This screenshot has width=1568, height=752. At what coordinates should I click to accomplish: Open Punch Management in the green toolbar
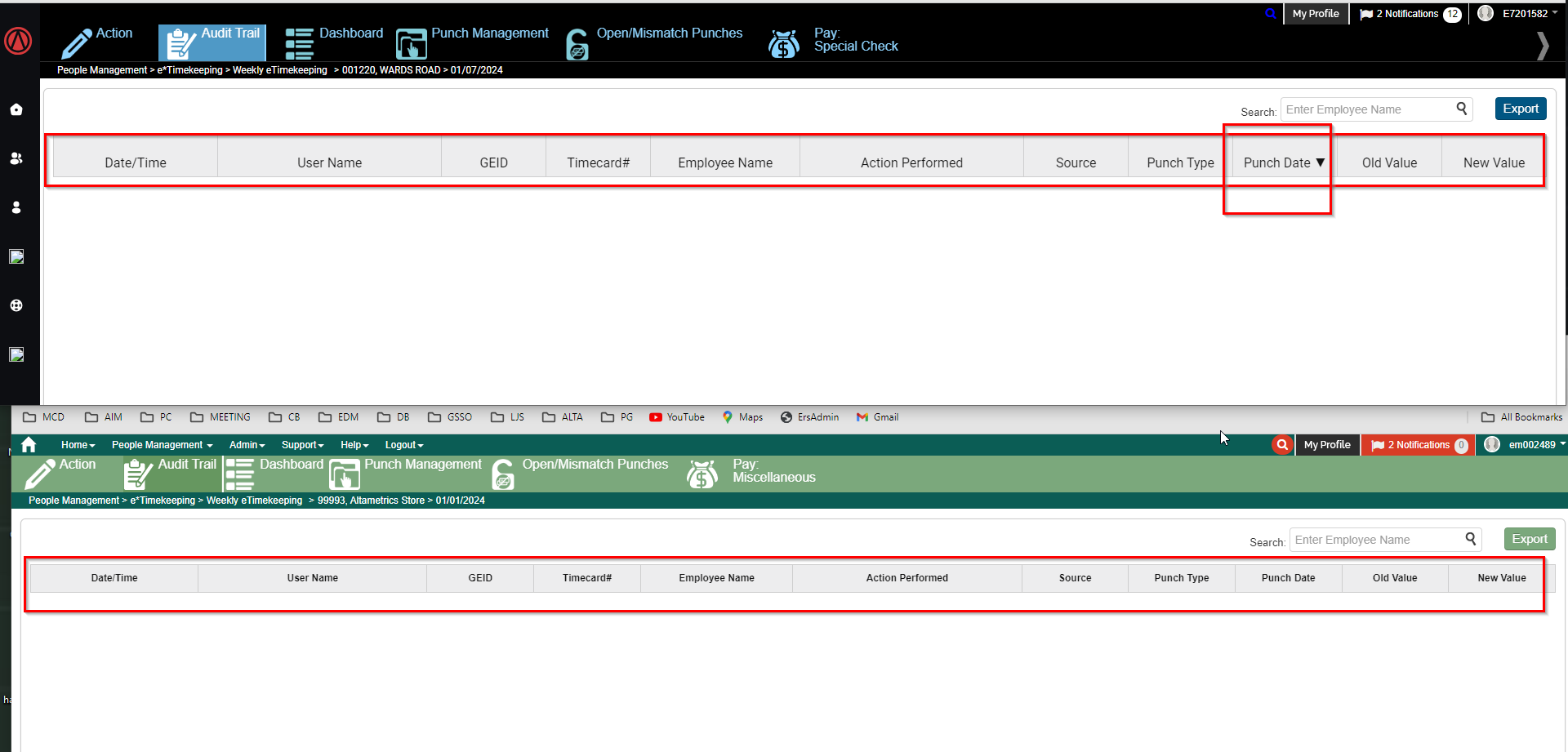(406, 474)
